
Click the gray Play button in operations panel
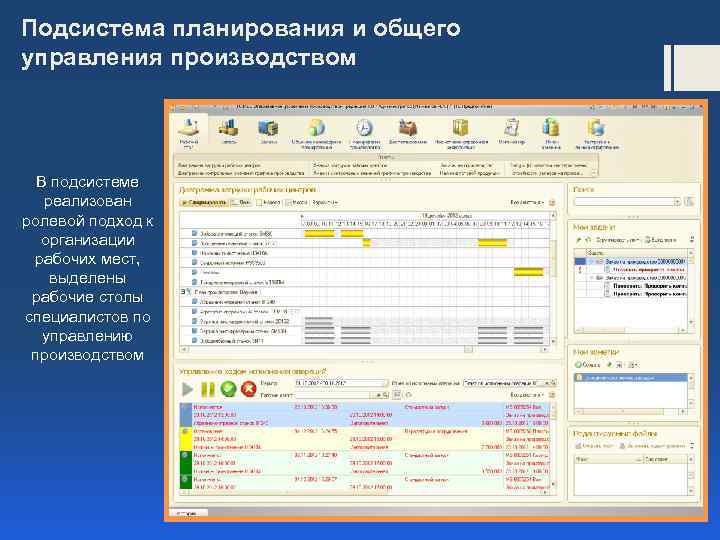[x=187, y=389]
